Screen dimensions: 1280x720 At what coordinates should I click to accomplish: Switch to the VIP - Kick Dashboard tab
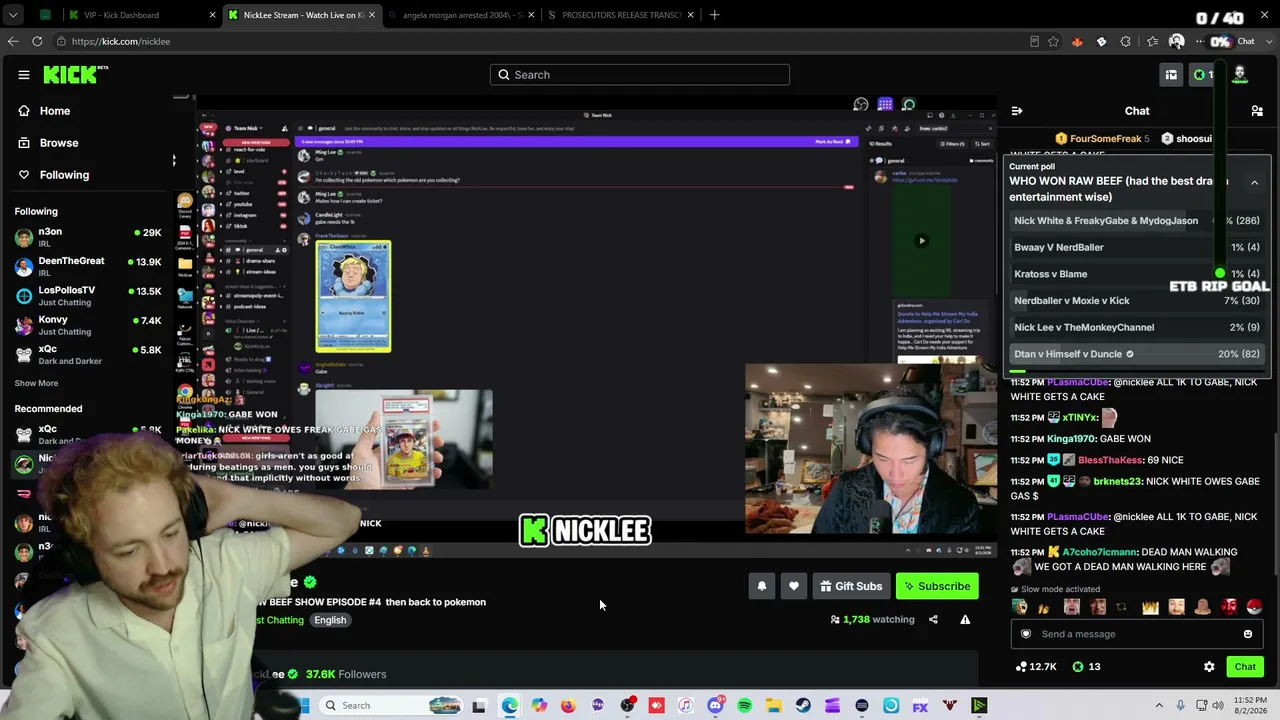point(143,15)
